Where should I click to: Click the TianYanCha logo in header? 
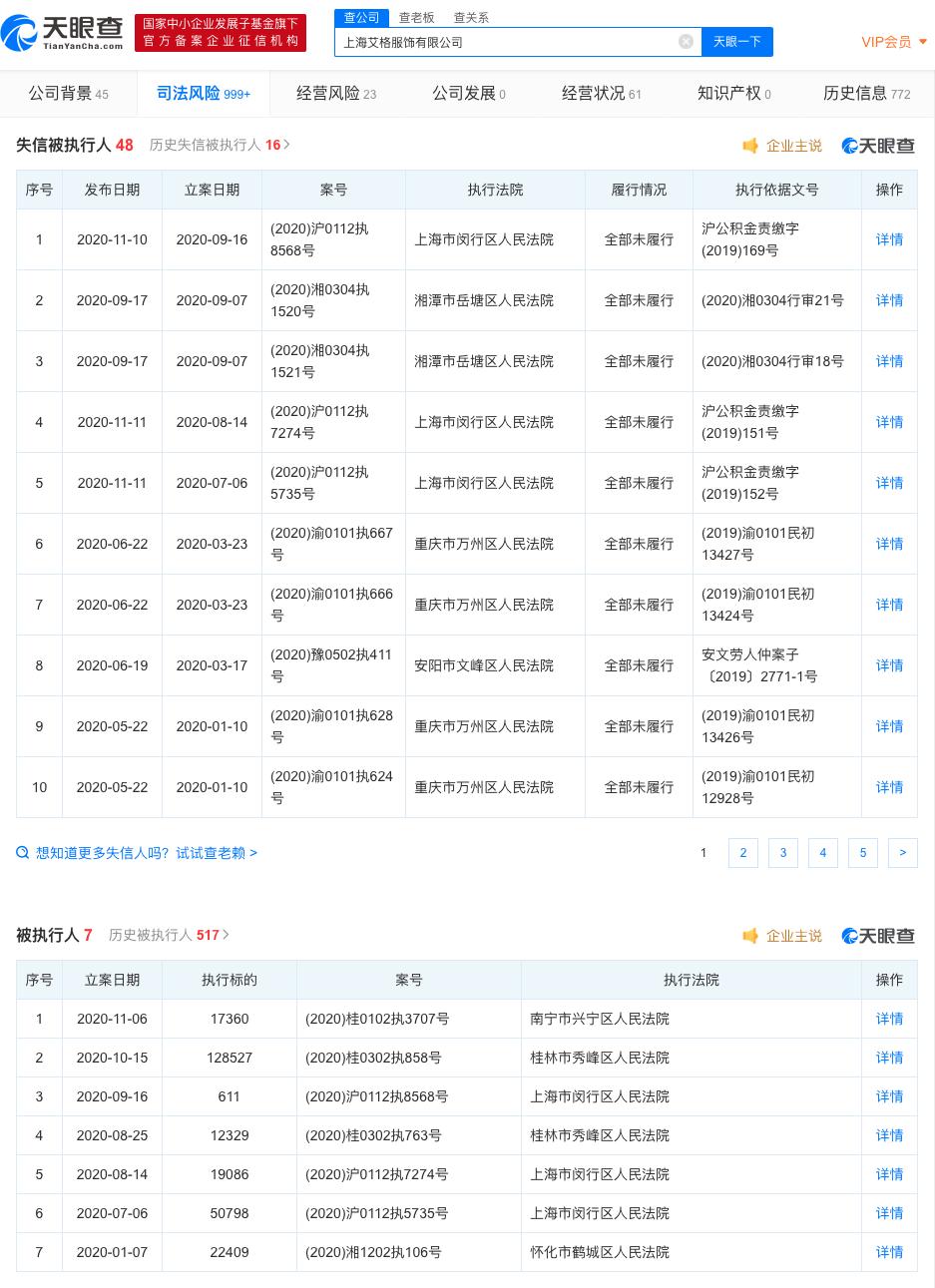tap(63, 33)
